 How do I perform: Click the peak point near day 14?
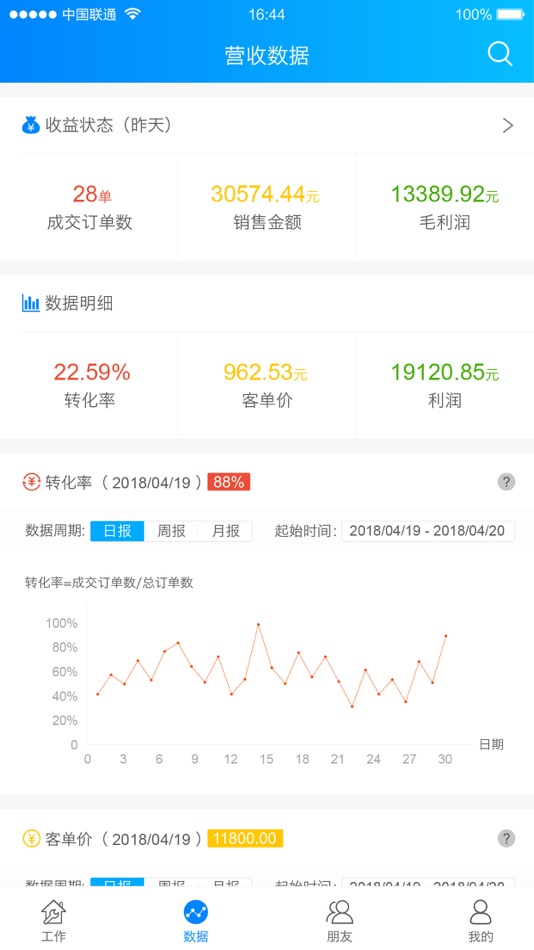point(258,624)
